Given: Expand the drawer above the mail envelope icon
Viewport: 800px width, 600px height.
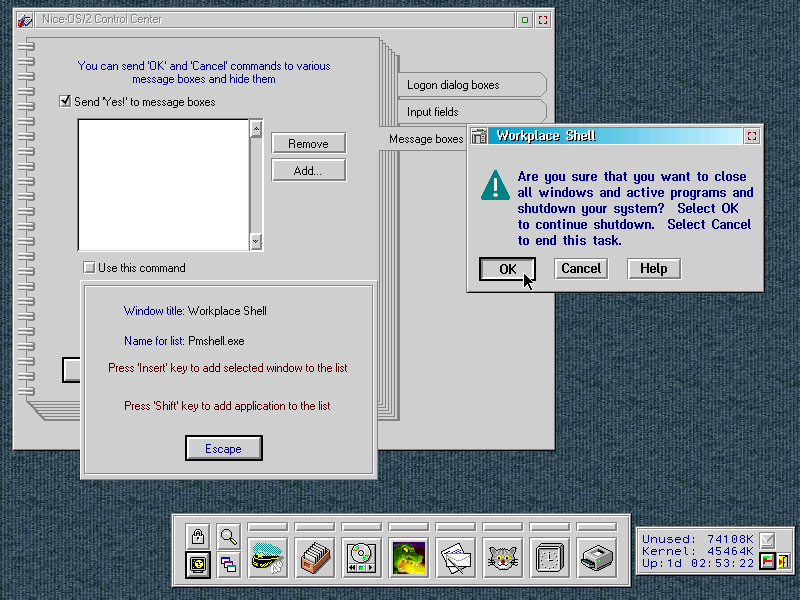Looking at the screenshot, I should [x=456, y=527].
